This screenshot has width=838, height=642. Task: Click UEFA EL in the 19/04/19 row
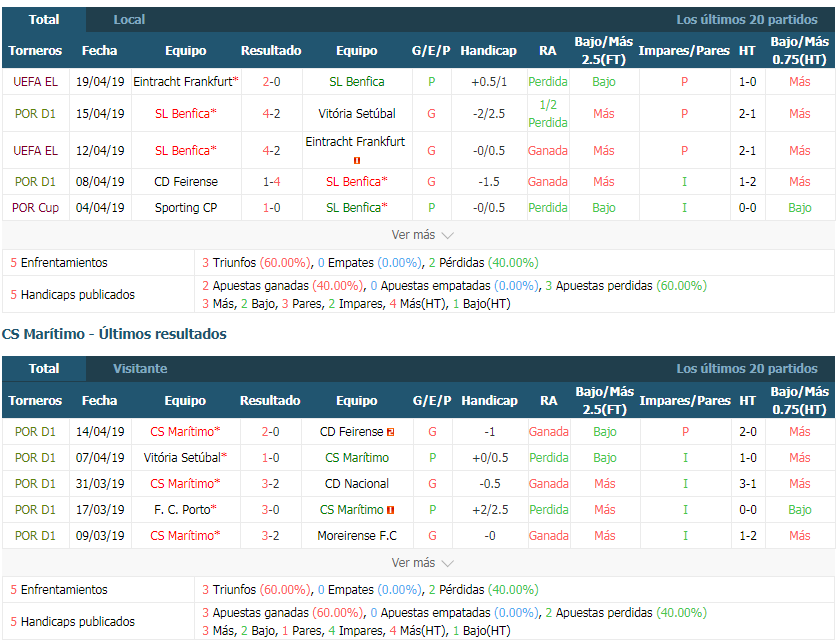[35, 82]
